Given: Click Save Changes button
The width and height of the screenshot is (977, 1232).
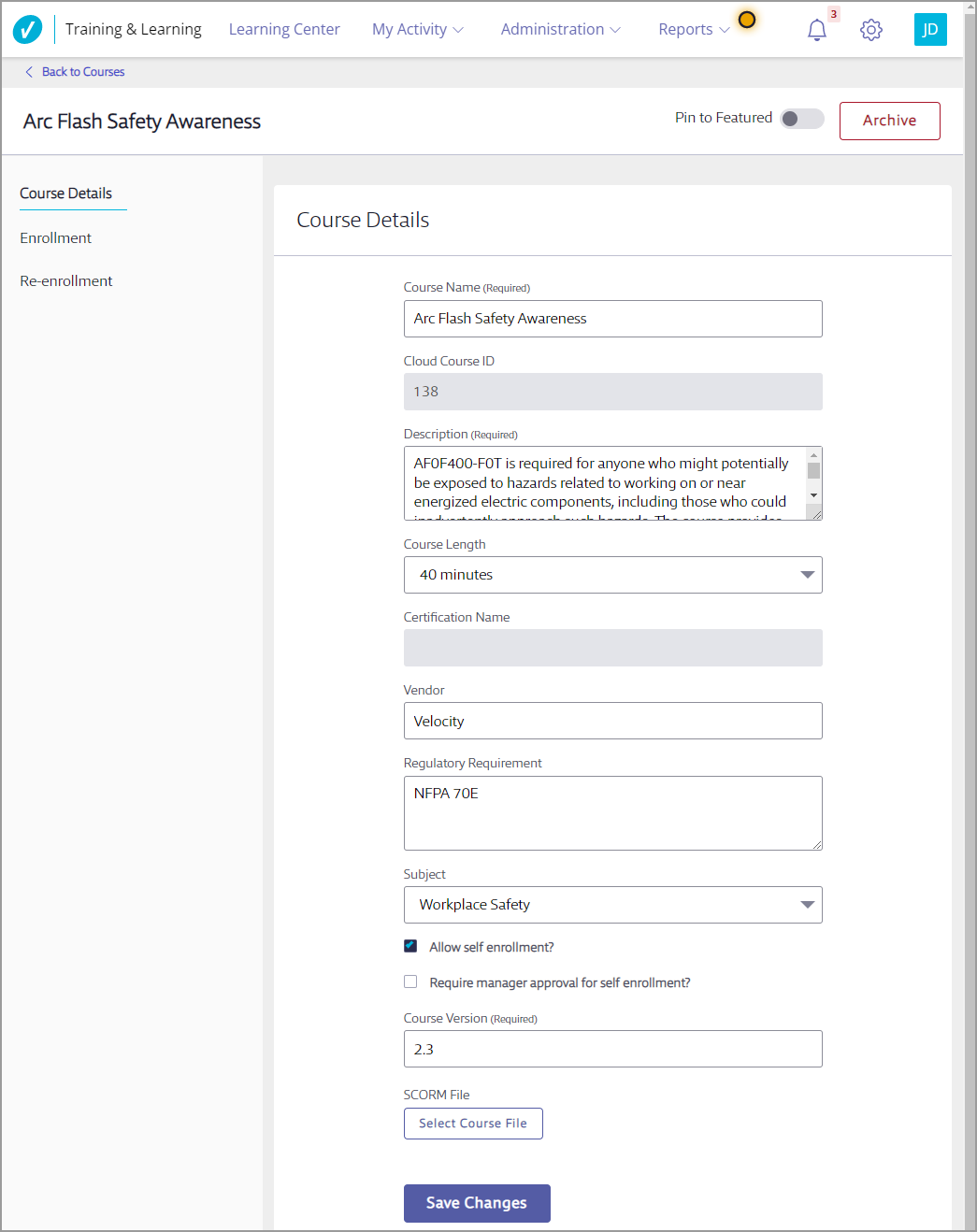Looking at the screenshot, I should pyautogui.click(x=477, y=1203).
